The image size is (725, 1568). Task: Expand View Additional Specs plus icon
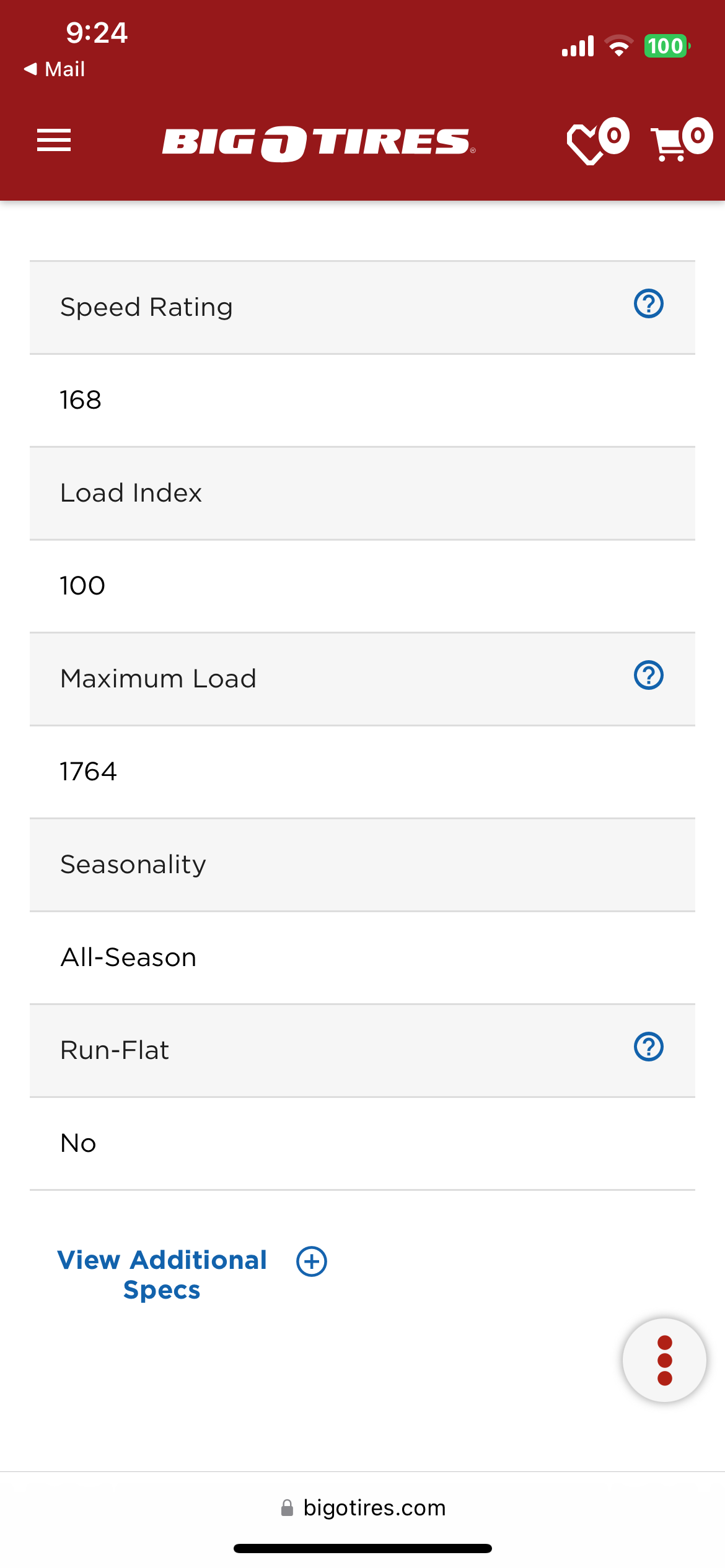312,1261
